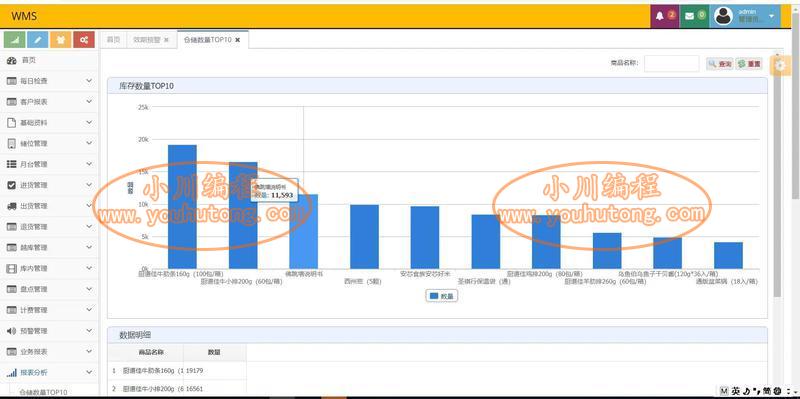
Task: Click the 业务报表 menu icon
Action: (12, 352)
